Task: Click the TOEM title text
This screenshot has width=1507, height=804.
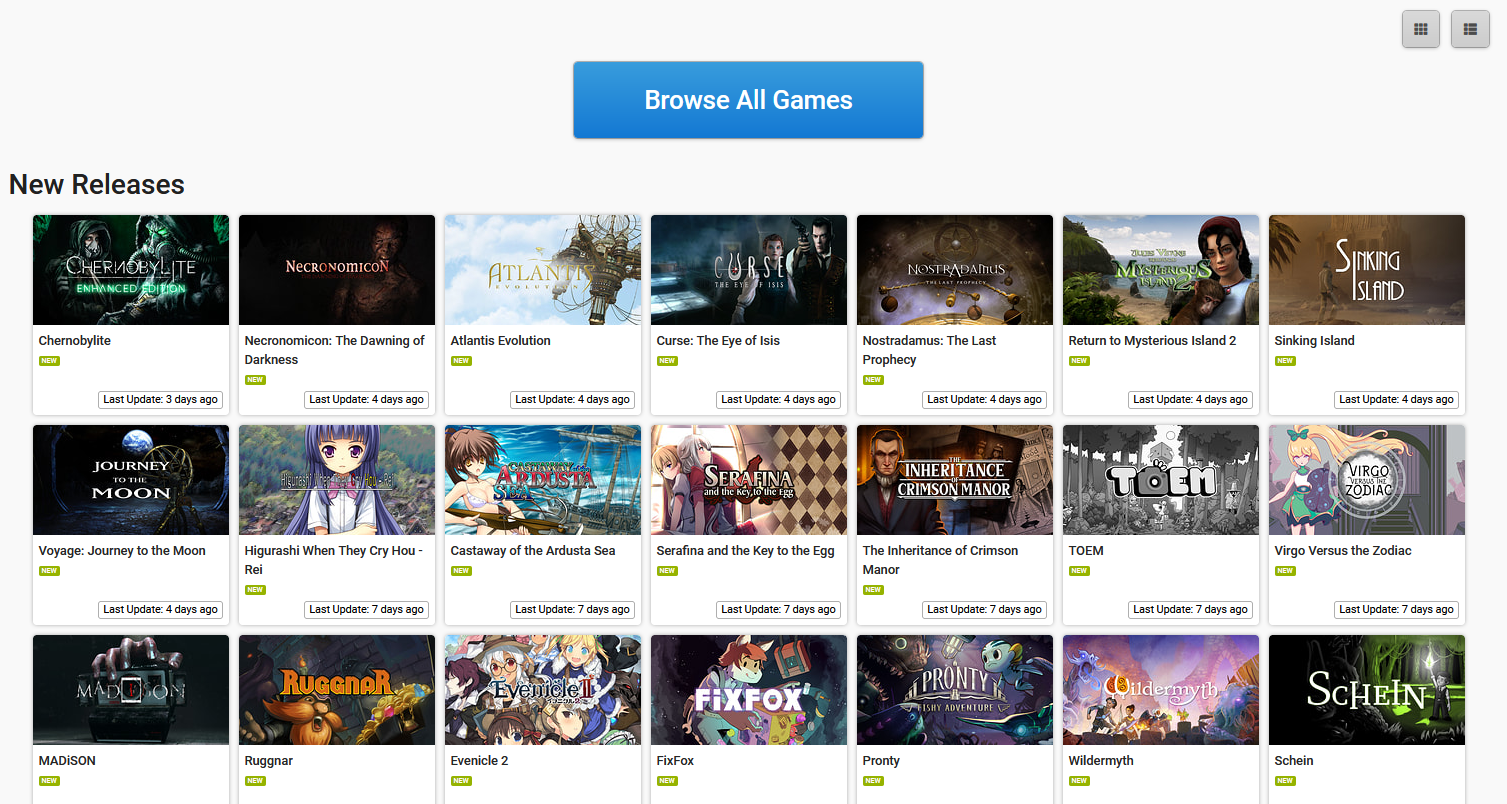Action: click(1086, 551)
